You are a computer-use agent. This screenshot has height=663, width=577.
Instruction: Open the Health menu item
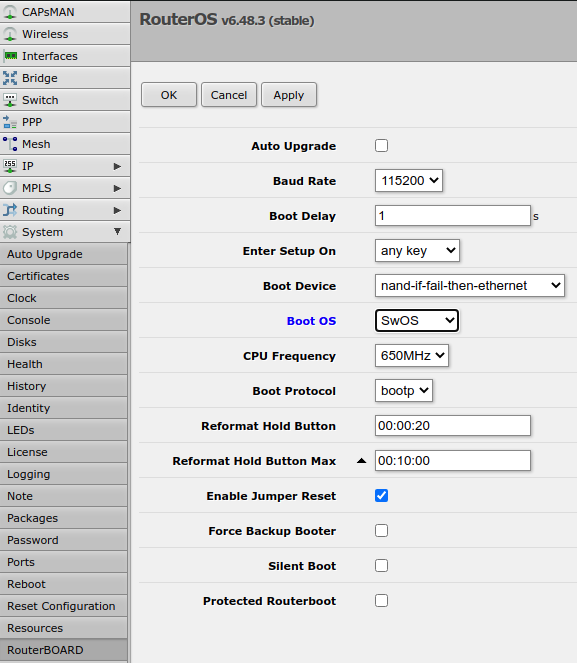pyautogui.click(x=63, y=364)
